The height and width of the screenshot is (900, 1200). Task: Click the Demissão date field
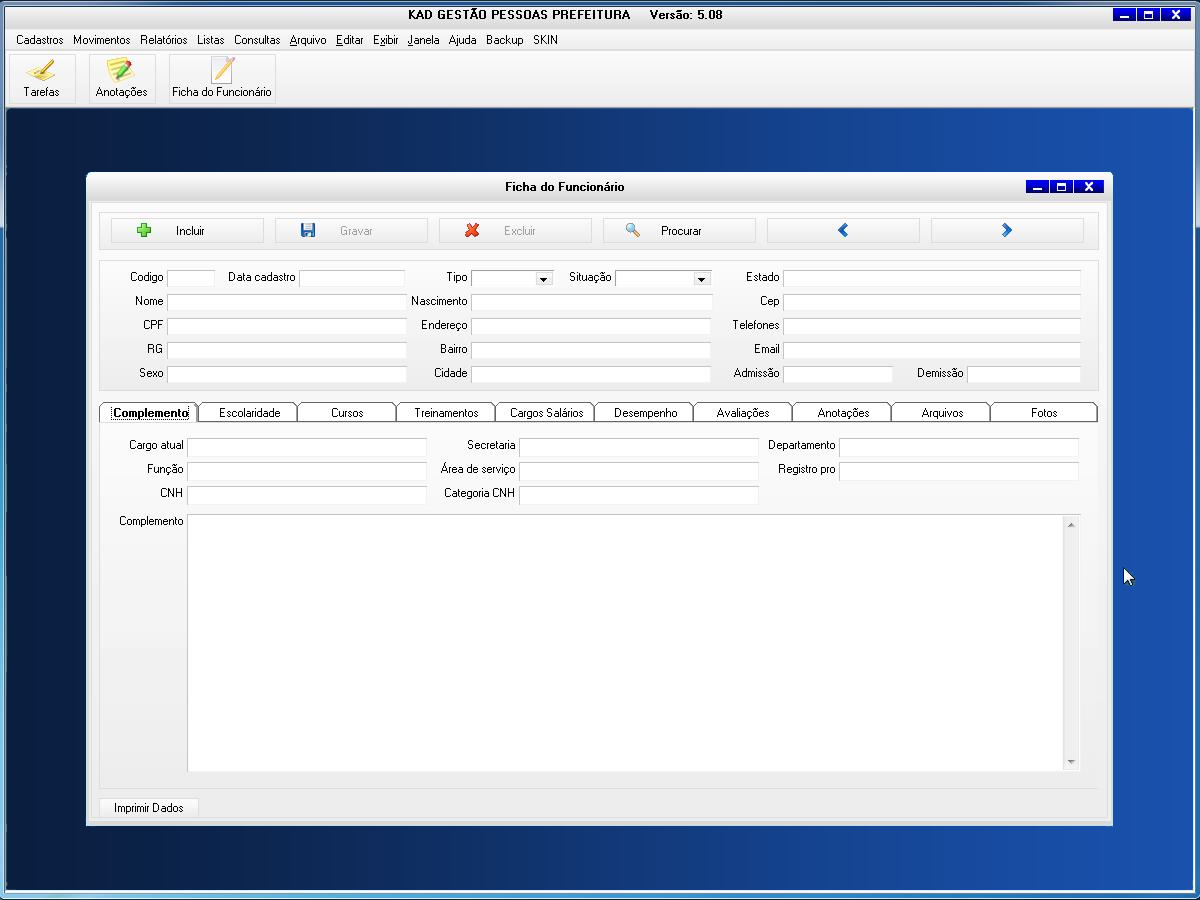coord(1024,374)
